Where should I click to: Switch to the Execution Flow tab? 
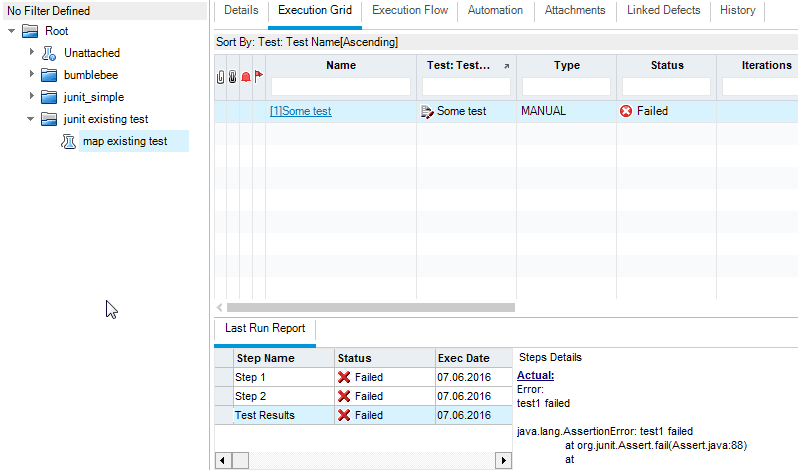pos(409,11)
